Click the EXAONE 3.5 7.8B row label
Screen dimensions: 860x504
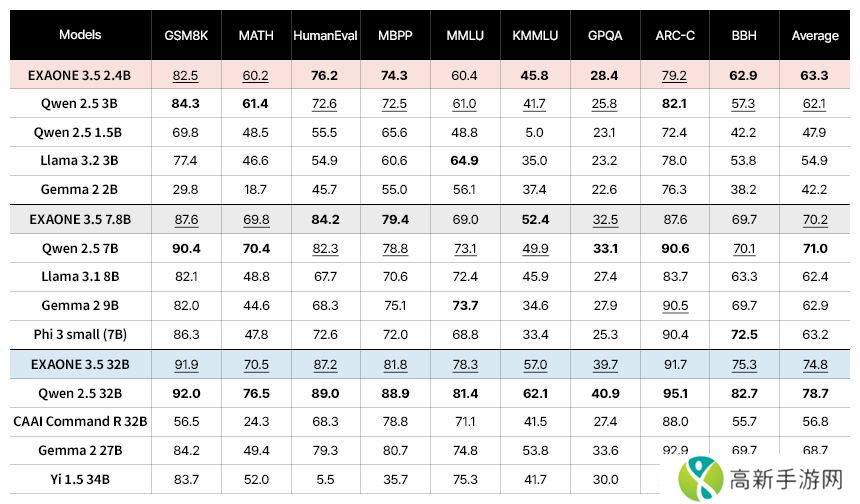point(80,219)
